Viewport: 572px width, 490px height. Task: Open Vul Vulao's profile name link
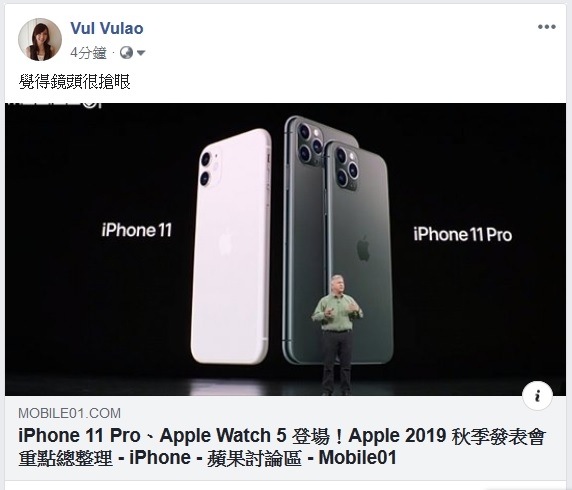tap(107, 28)
